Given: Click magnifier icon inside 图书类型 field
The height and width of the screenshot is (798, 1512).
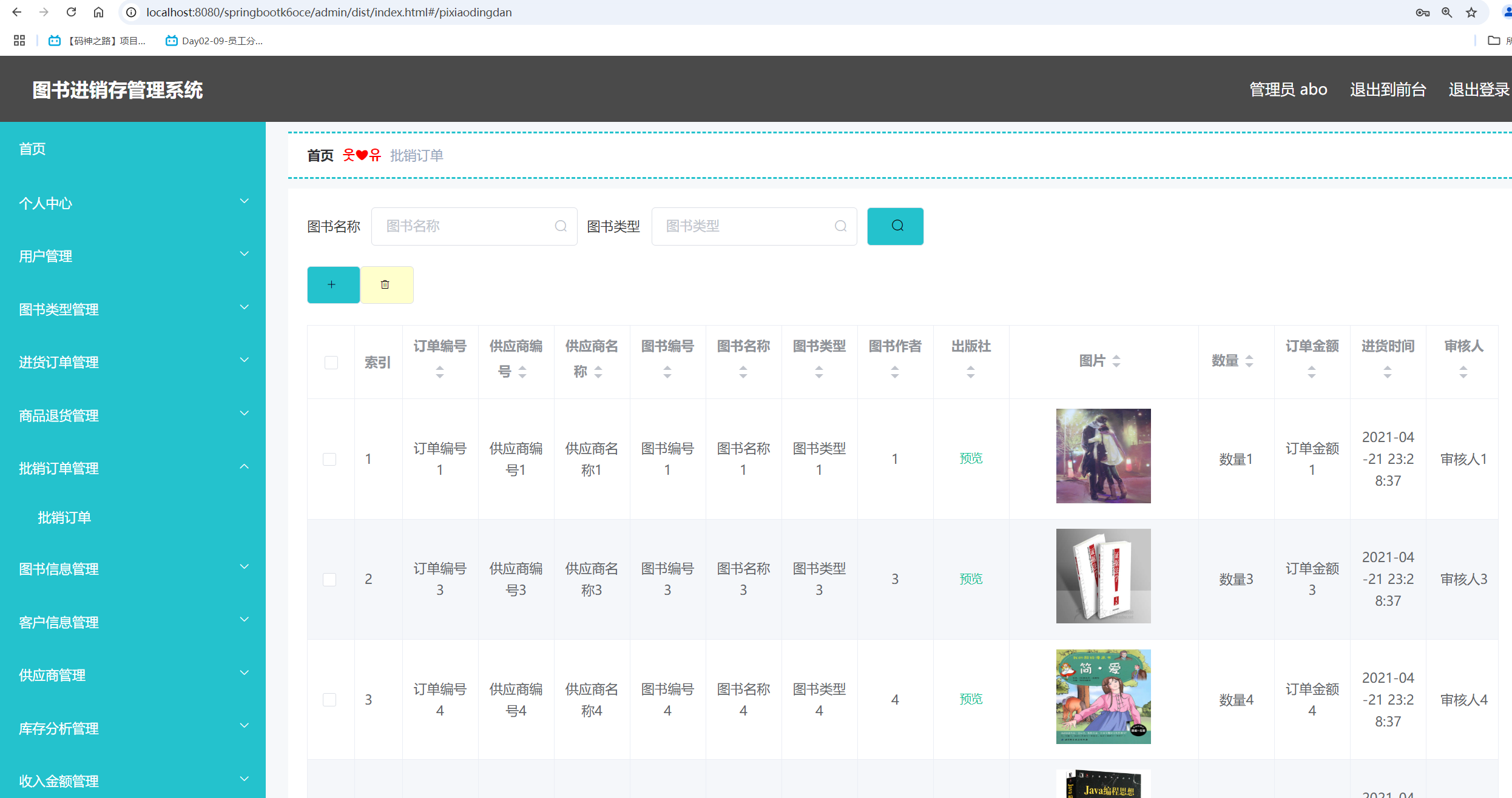Looking at the screenshot, I should point(841,226).
